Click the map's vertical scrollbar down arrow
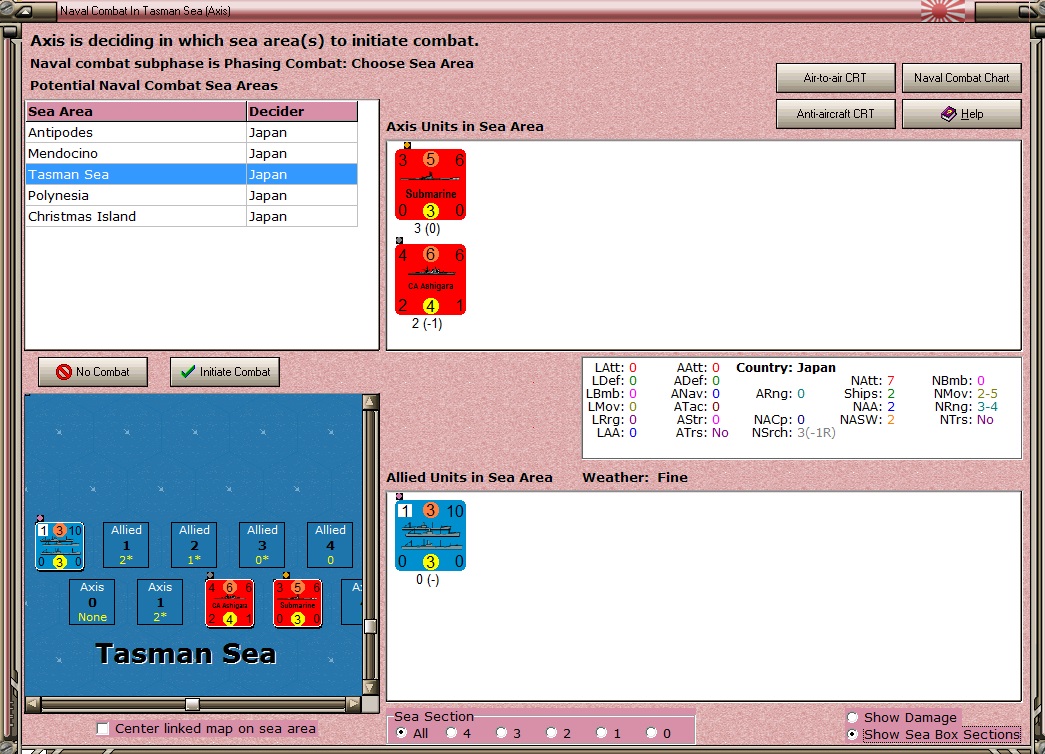Viewport: 1045px width, 754px height. [371, 687]
